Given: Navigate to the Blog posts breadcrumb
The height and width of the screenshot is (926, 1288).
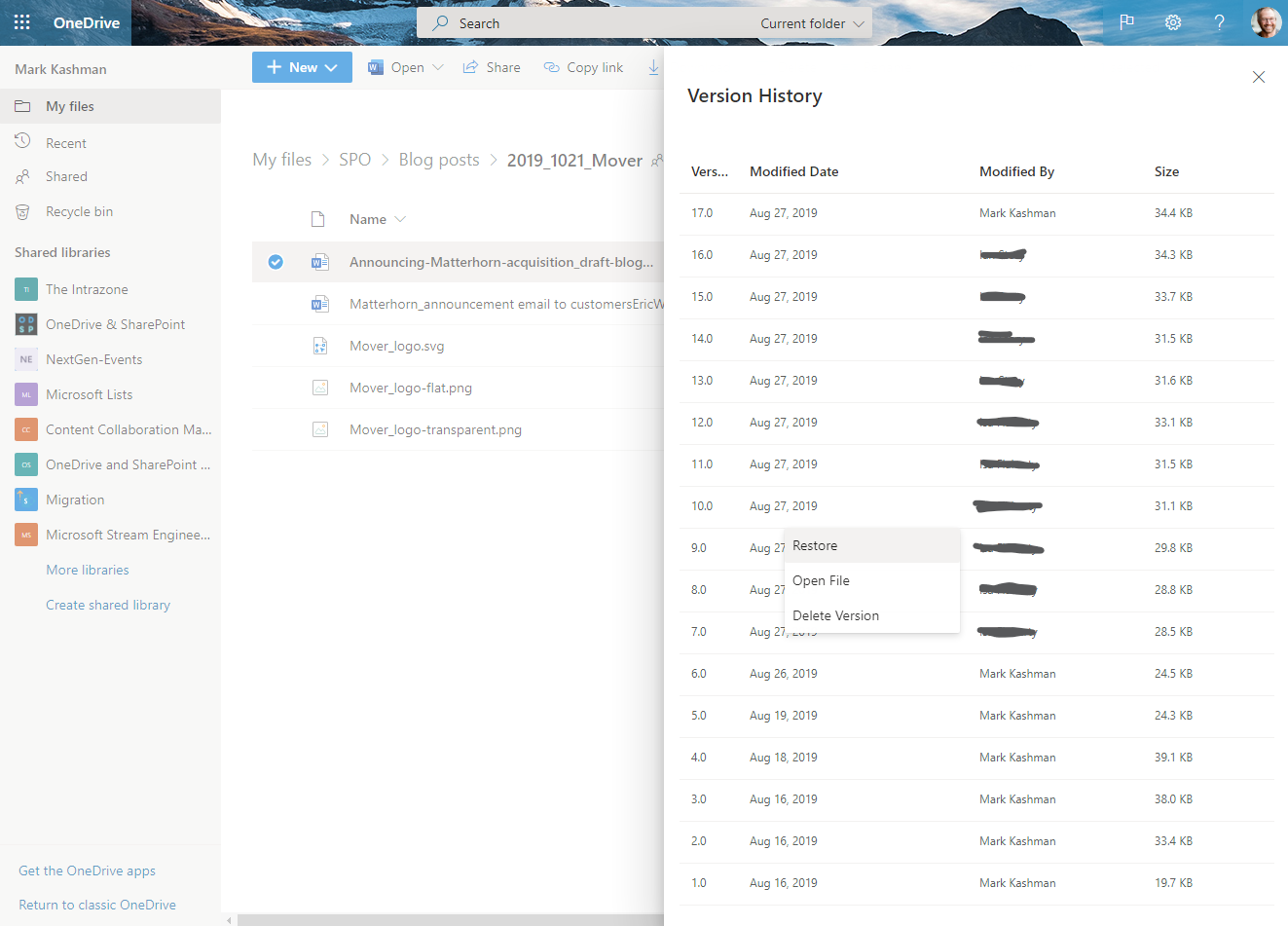Looking at the screenshot, I should pos(439,160).
